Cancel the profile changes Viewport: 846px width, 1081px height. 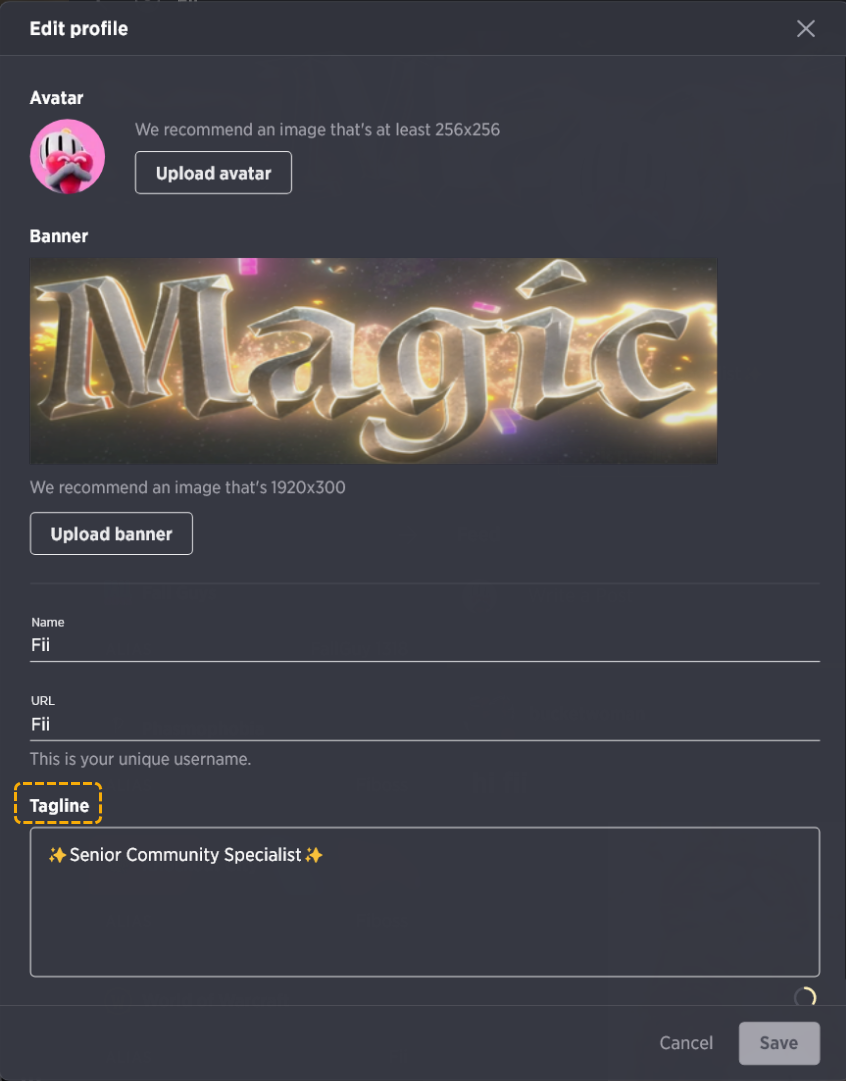[x=686, y=1043]
